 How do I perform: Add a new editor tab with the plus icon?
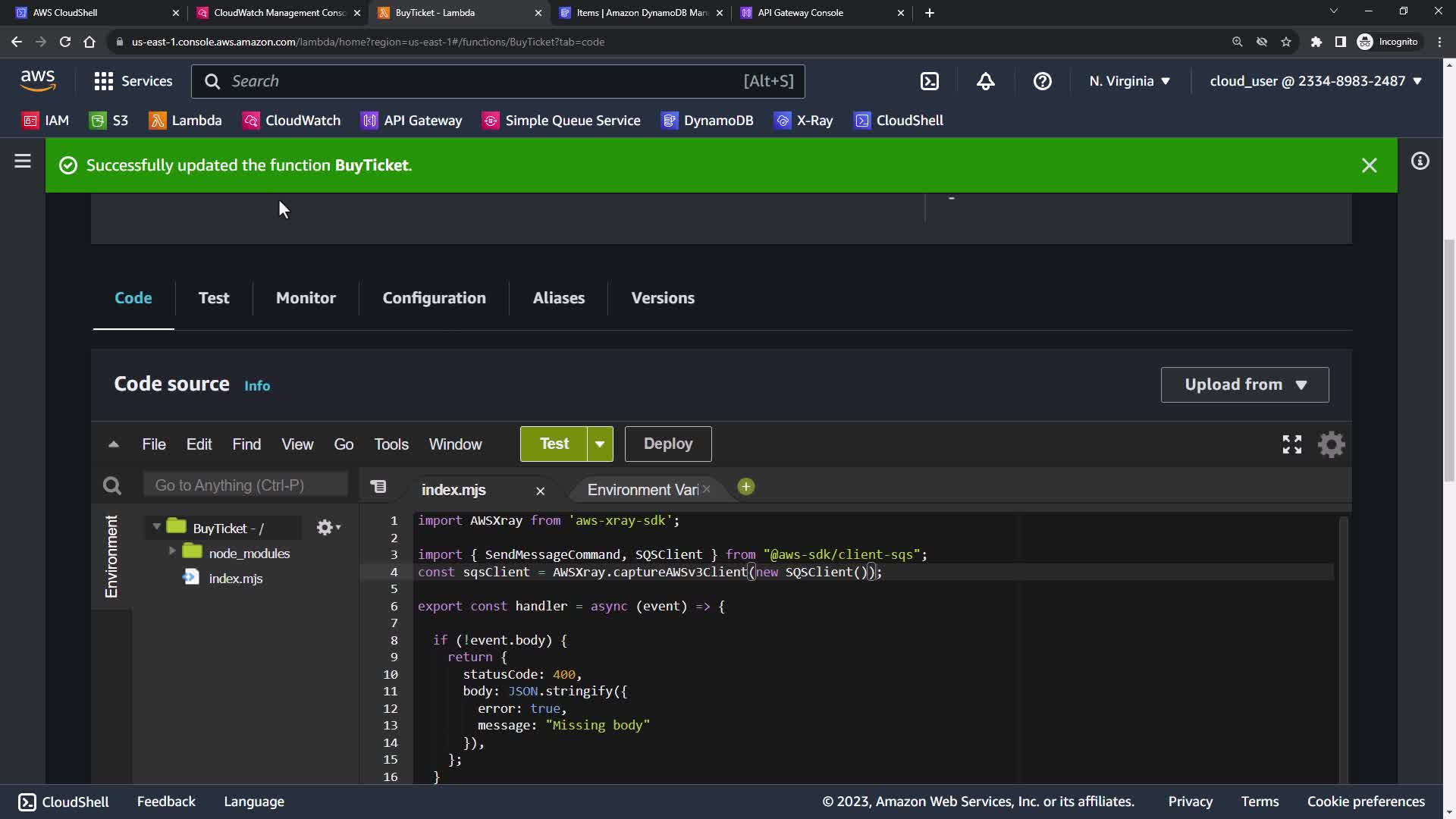coord(745,488)
